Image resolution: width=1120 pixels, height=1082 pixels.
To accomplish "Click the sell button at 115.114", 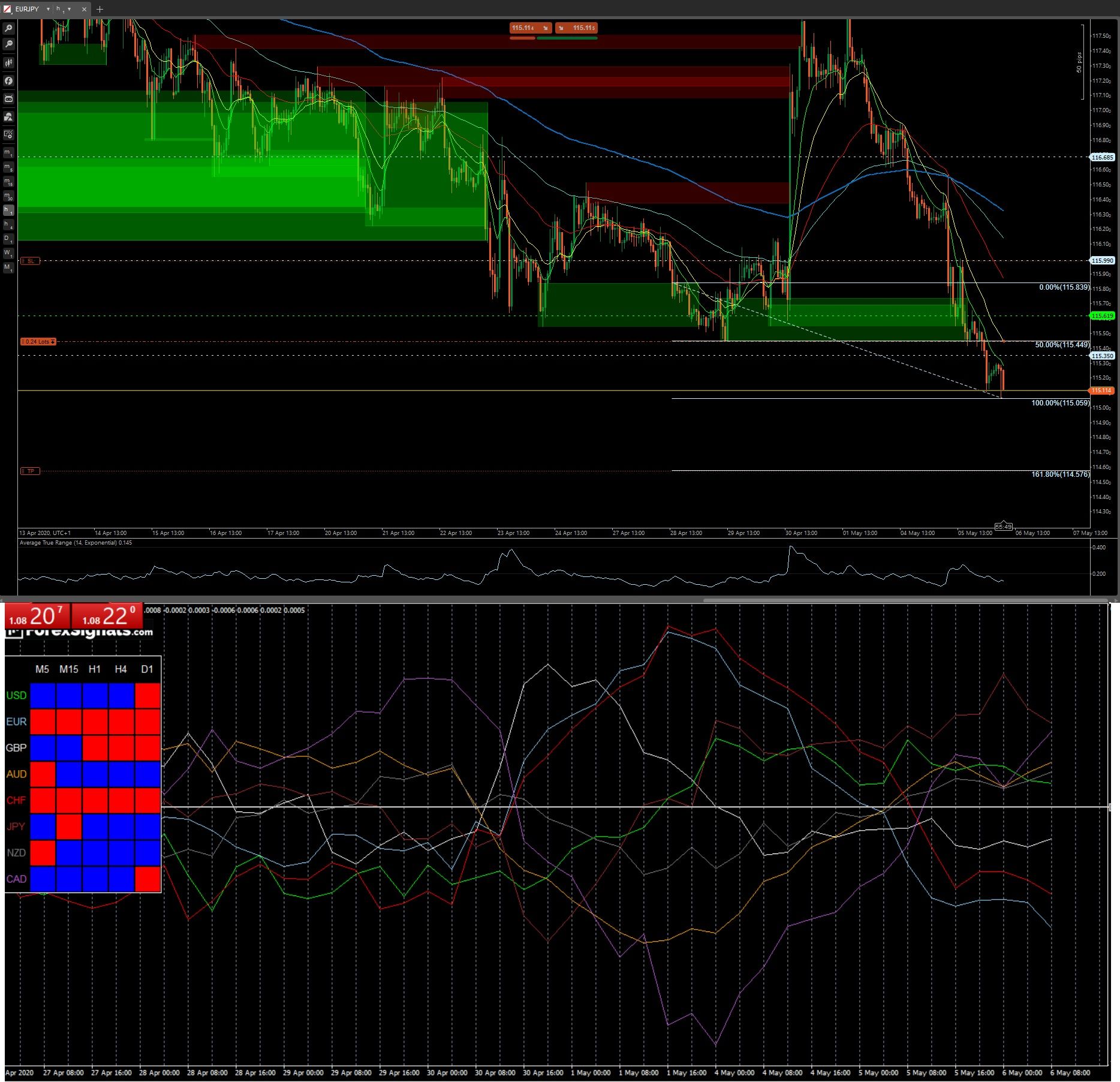I will point(531,28).
